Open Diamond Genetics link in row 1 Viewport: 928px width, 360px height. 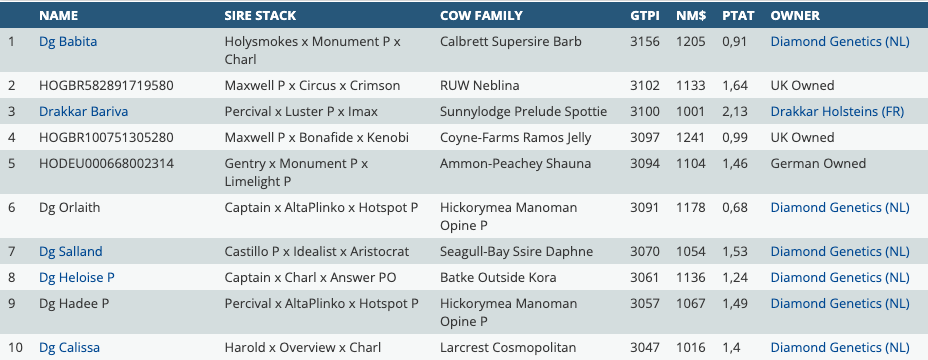coord(840,41)
